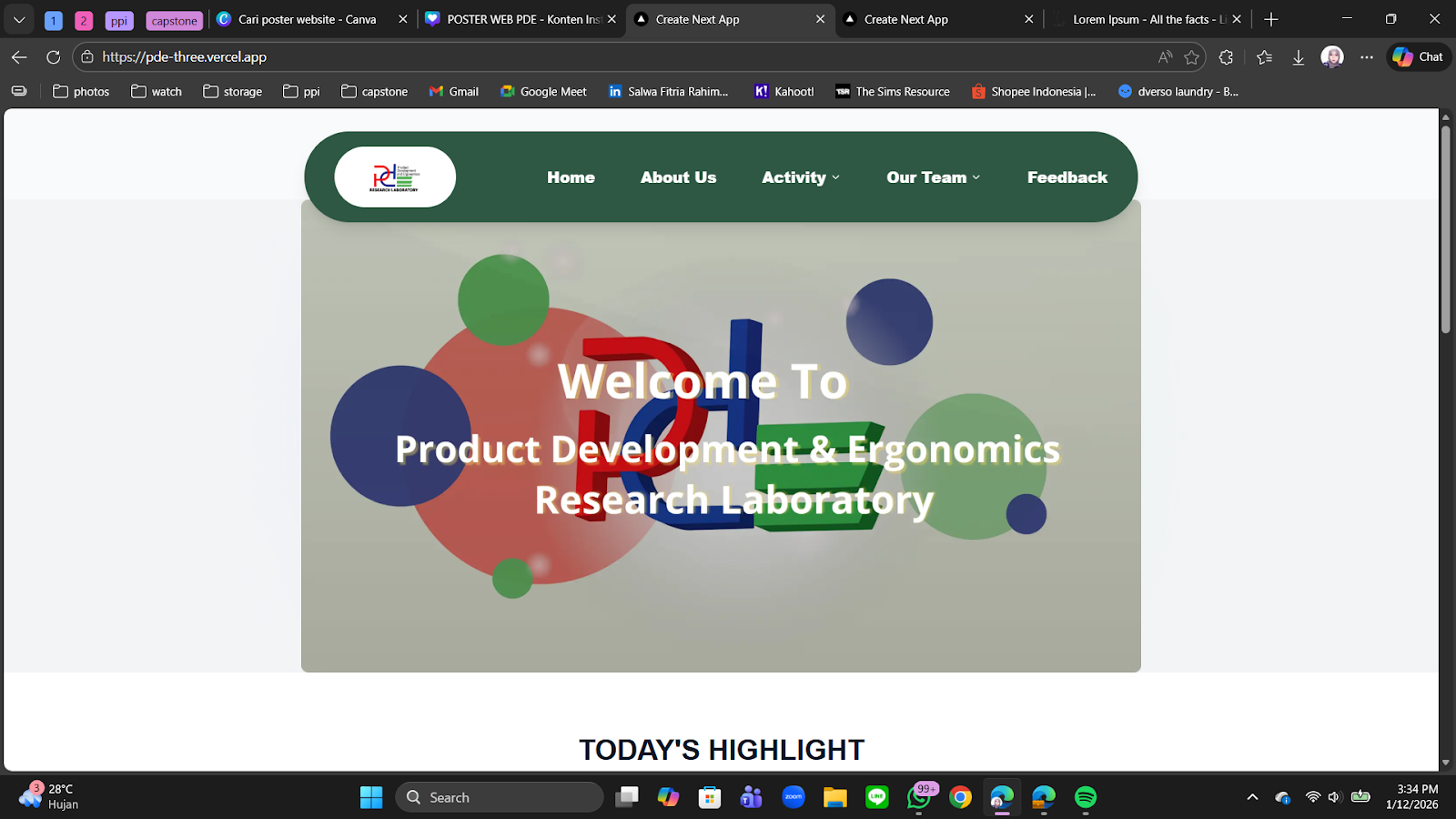Open the capstone bookmark folder
Image resolution: width=1456 pixels, height=819 pixels.
374,91
